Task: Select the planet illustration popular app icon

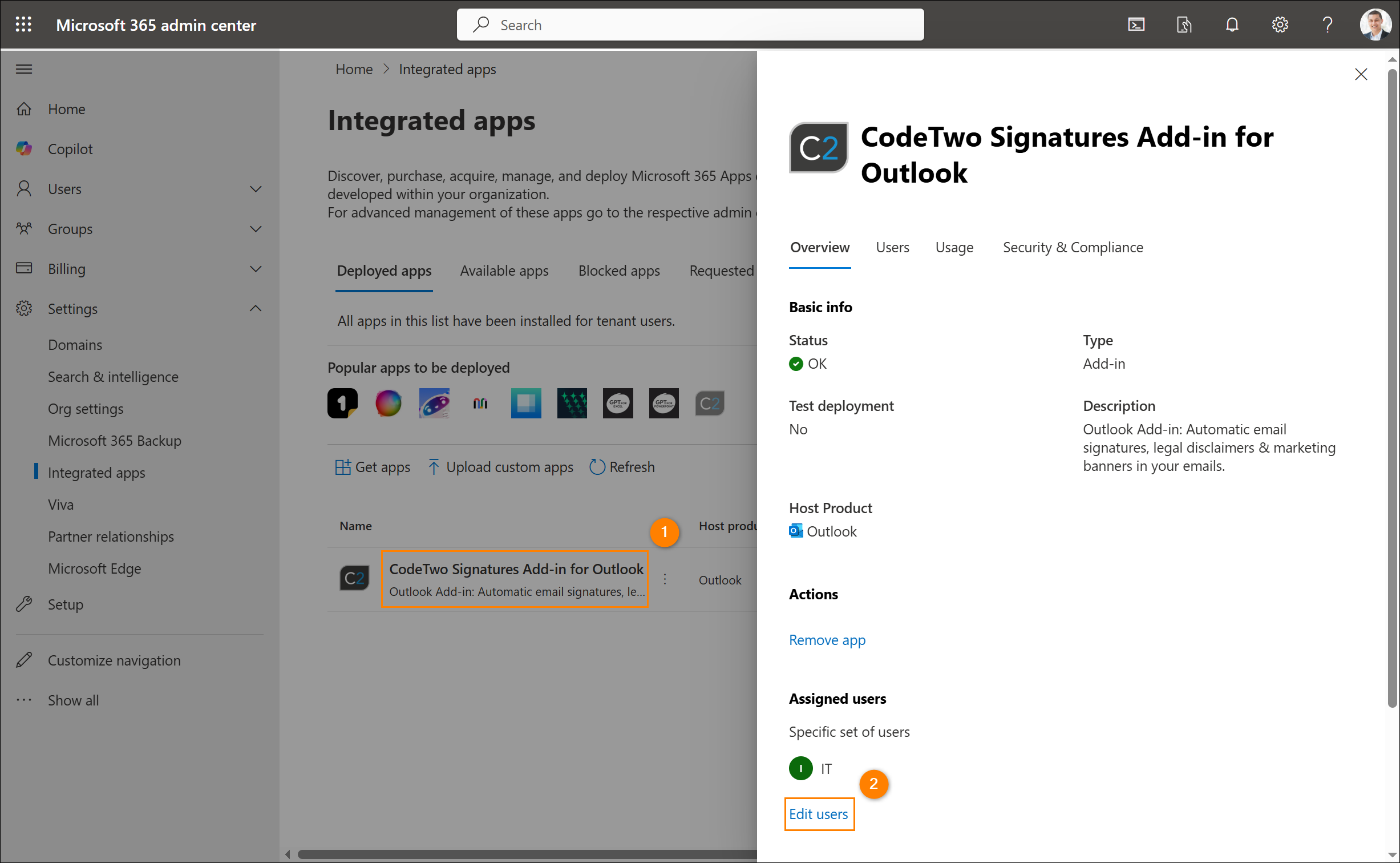Action: click(x=434, y=404)
